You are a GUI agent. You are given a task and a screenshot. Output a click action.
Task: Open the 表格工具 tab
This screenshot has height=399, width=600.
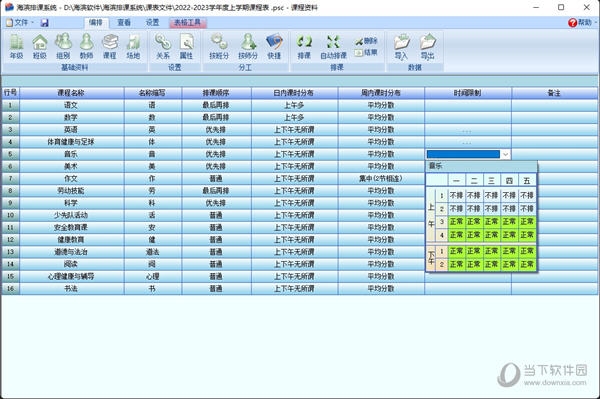click(188, 23)
